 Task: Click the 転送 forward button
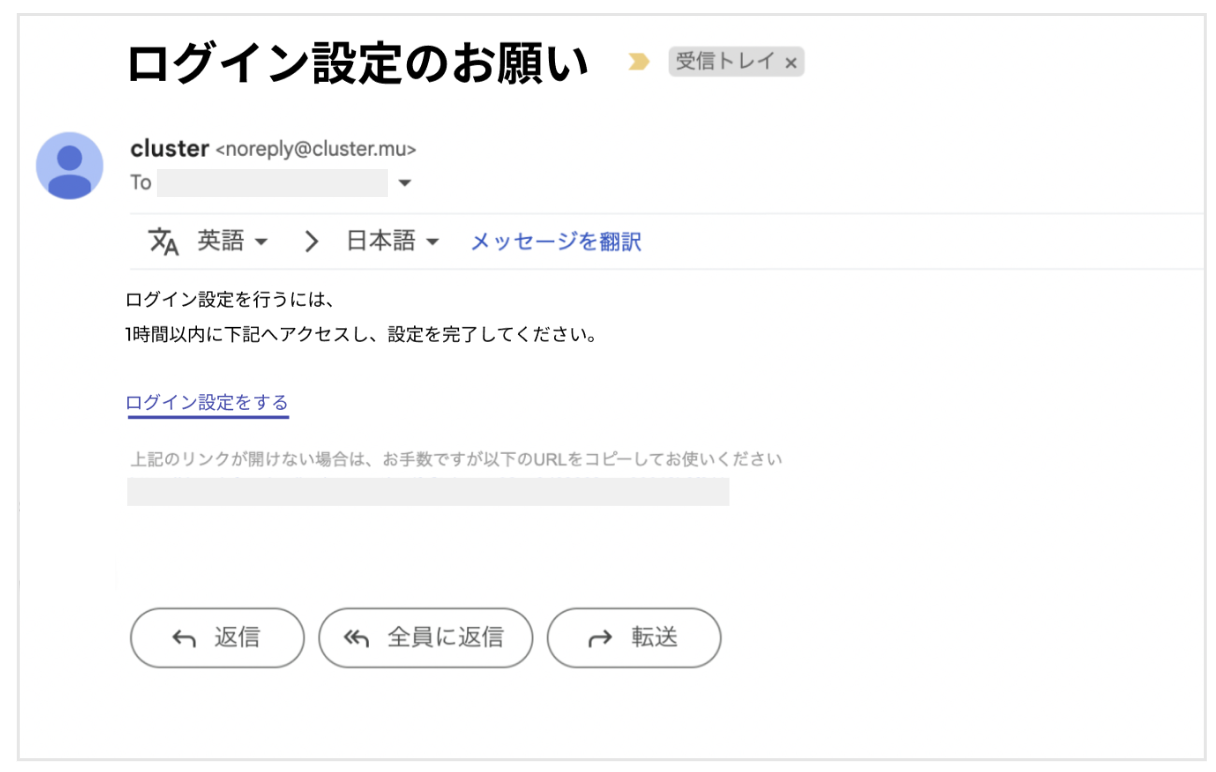tap(634, 638)
